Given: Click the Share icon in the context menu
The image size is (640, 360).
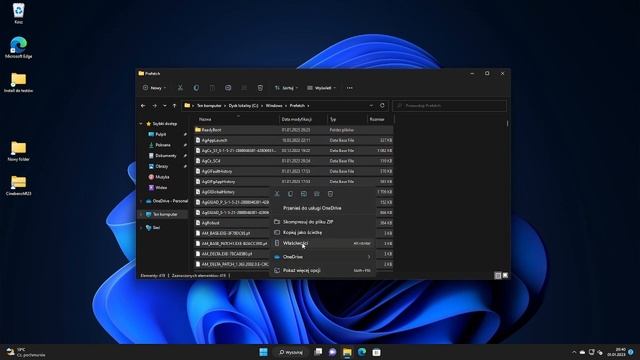Looking at the screenshot, I should coord(317,193).
